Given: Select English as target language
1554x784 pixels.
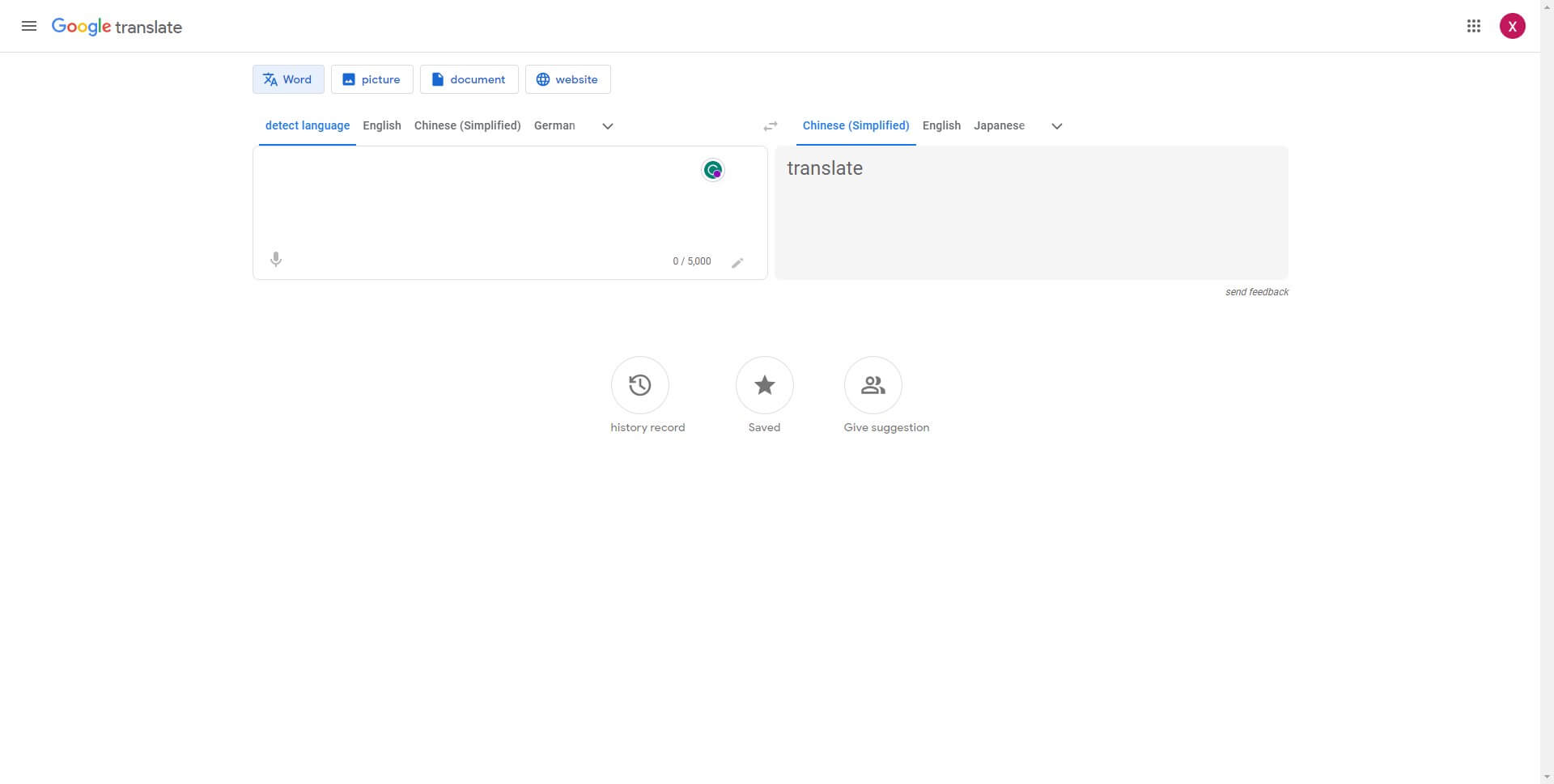Looking at the screenshot, I should pos(941,125).
